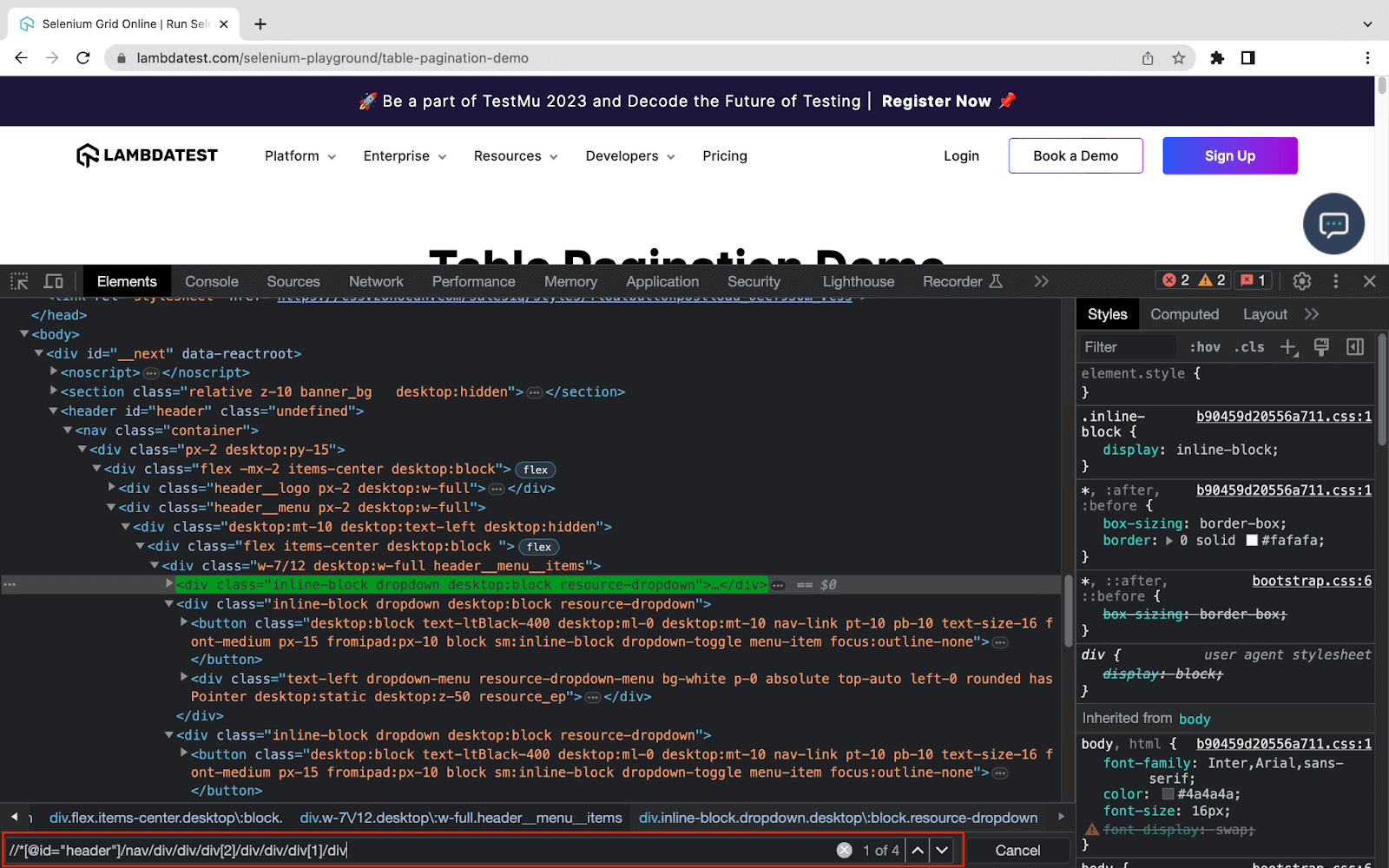Click the LambdaTest logo
Image resolution: width=1389 pixels, height=868 pixels.
(x=147, y=155)
